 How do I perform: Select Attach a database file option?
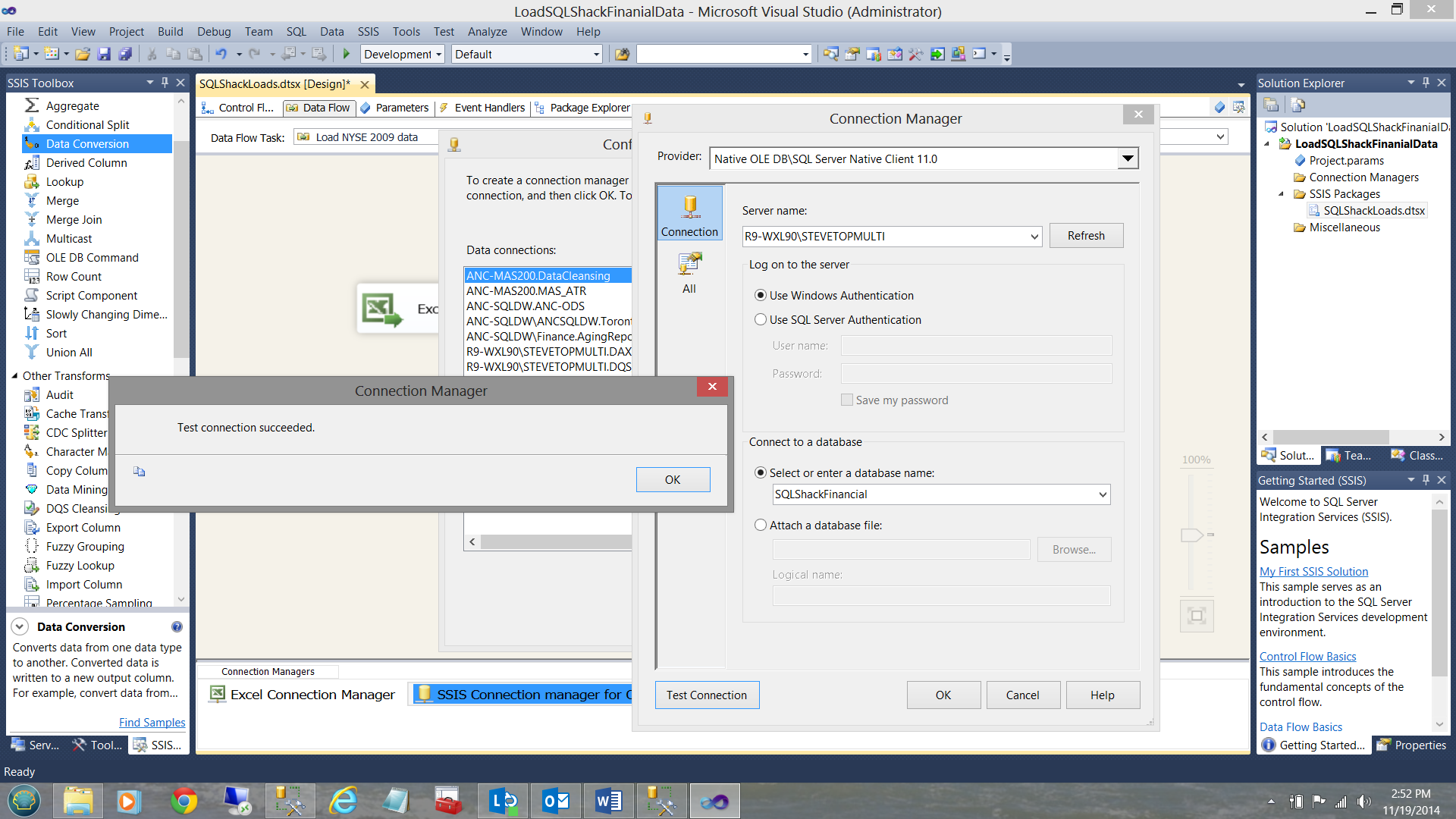pyautogui.click(x=761, y=526)
